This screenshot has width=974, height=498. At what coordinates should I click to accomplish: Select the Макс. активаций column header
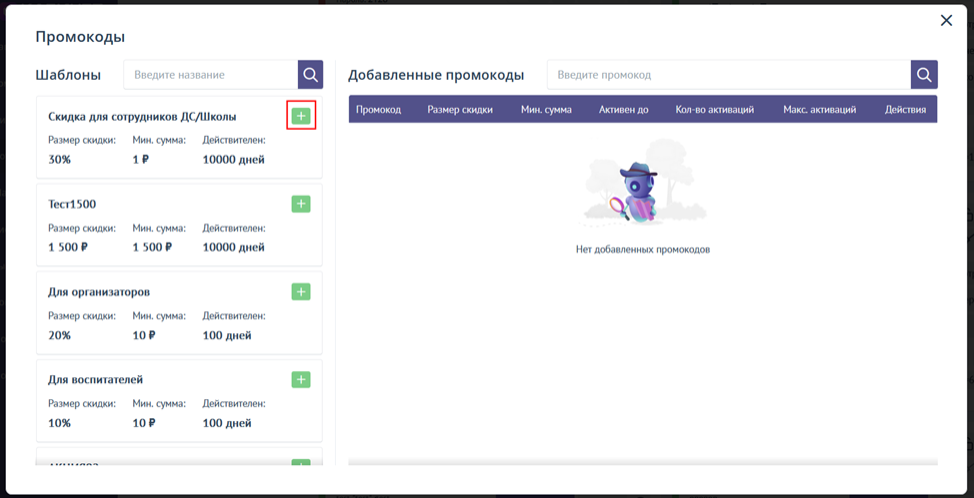(x=819, y=109)
